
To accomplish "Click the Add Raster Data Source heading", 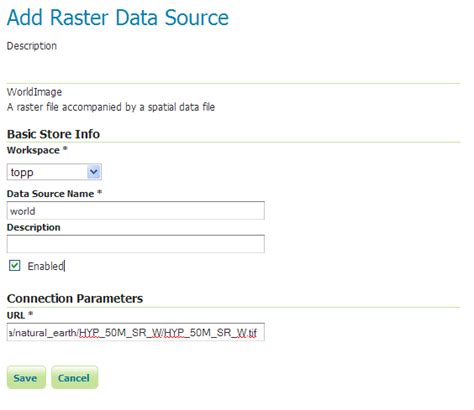I will 118,17.
